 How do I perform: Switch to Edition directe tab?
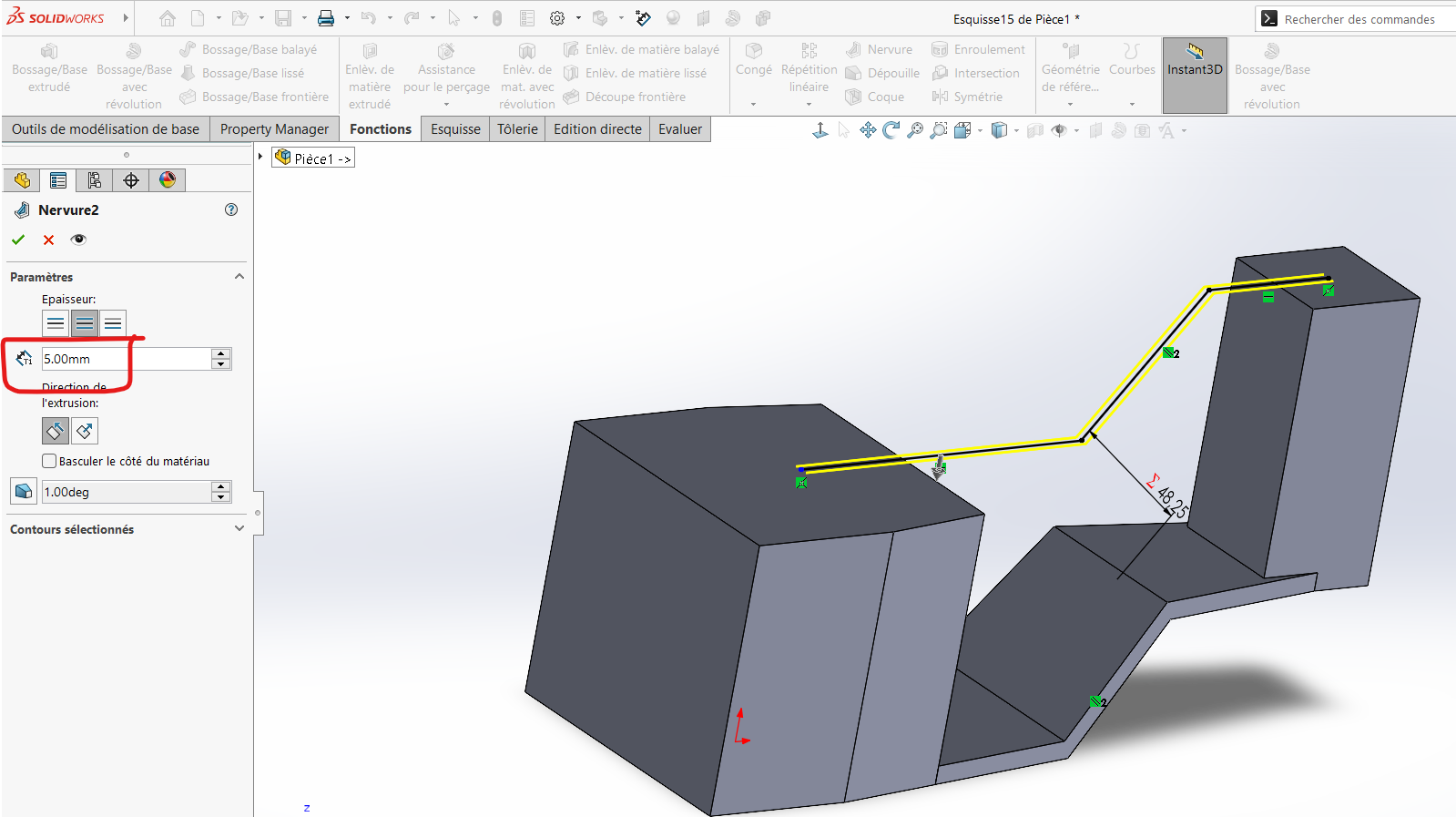(597, 129)
